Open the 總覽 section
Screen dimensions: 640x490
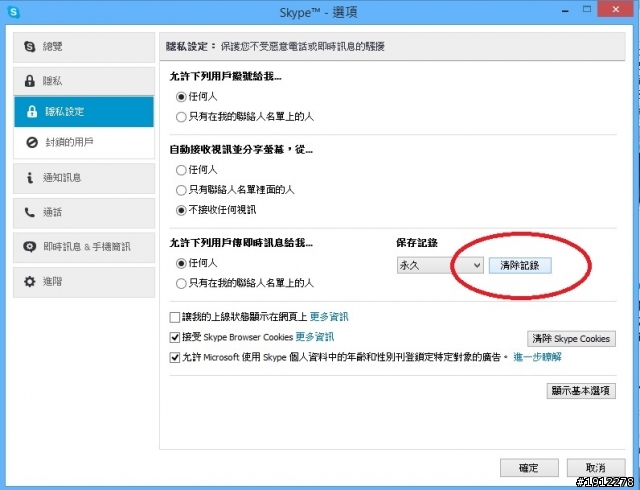tap(84, 47)
